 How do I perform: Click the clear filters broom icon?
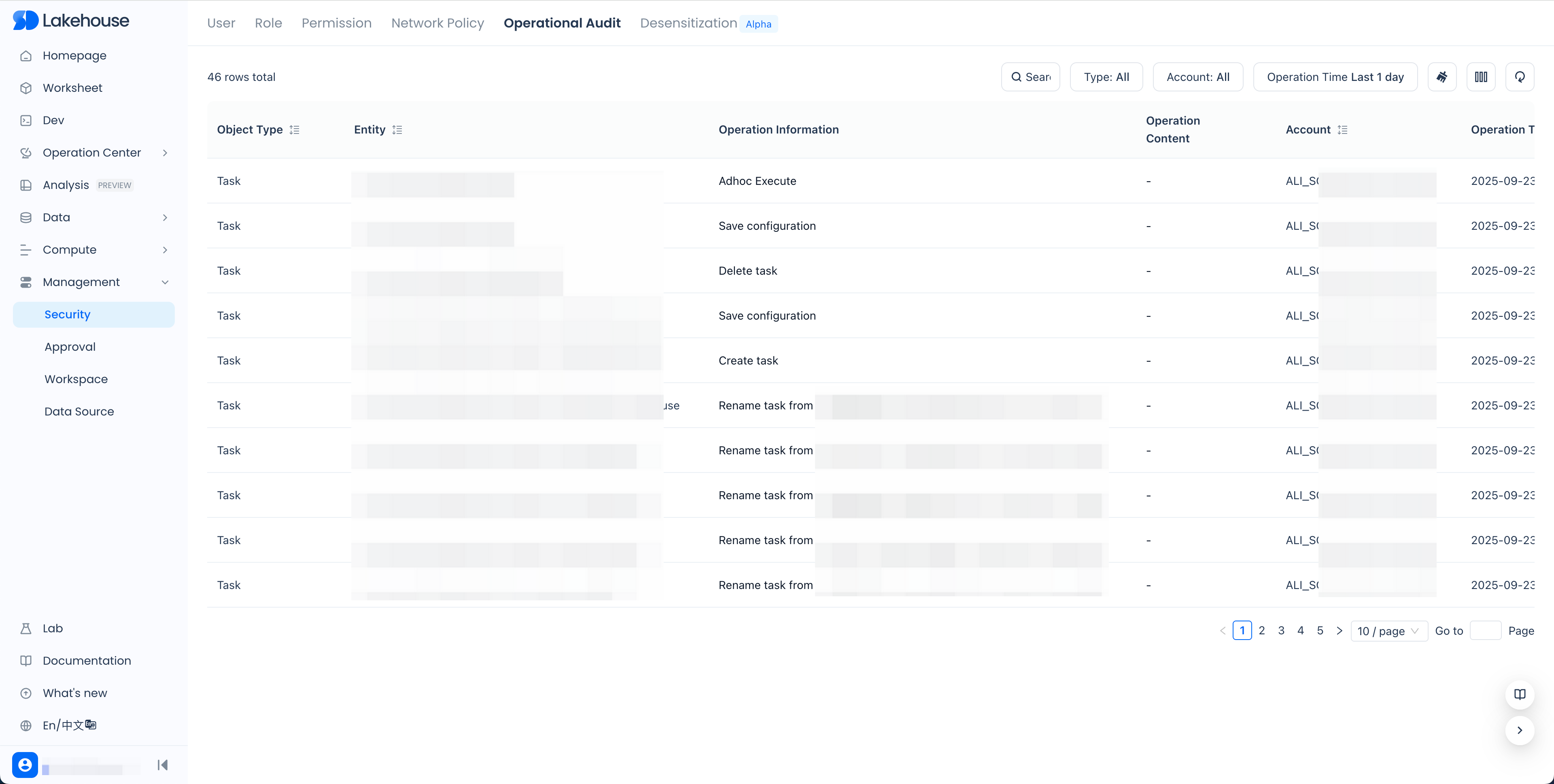[x=1442, y=76]
